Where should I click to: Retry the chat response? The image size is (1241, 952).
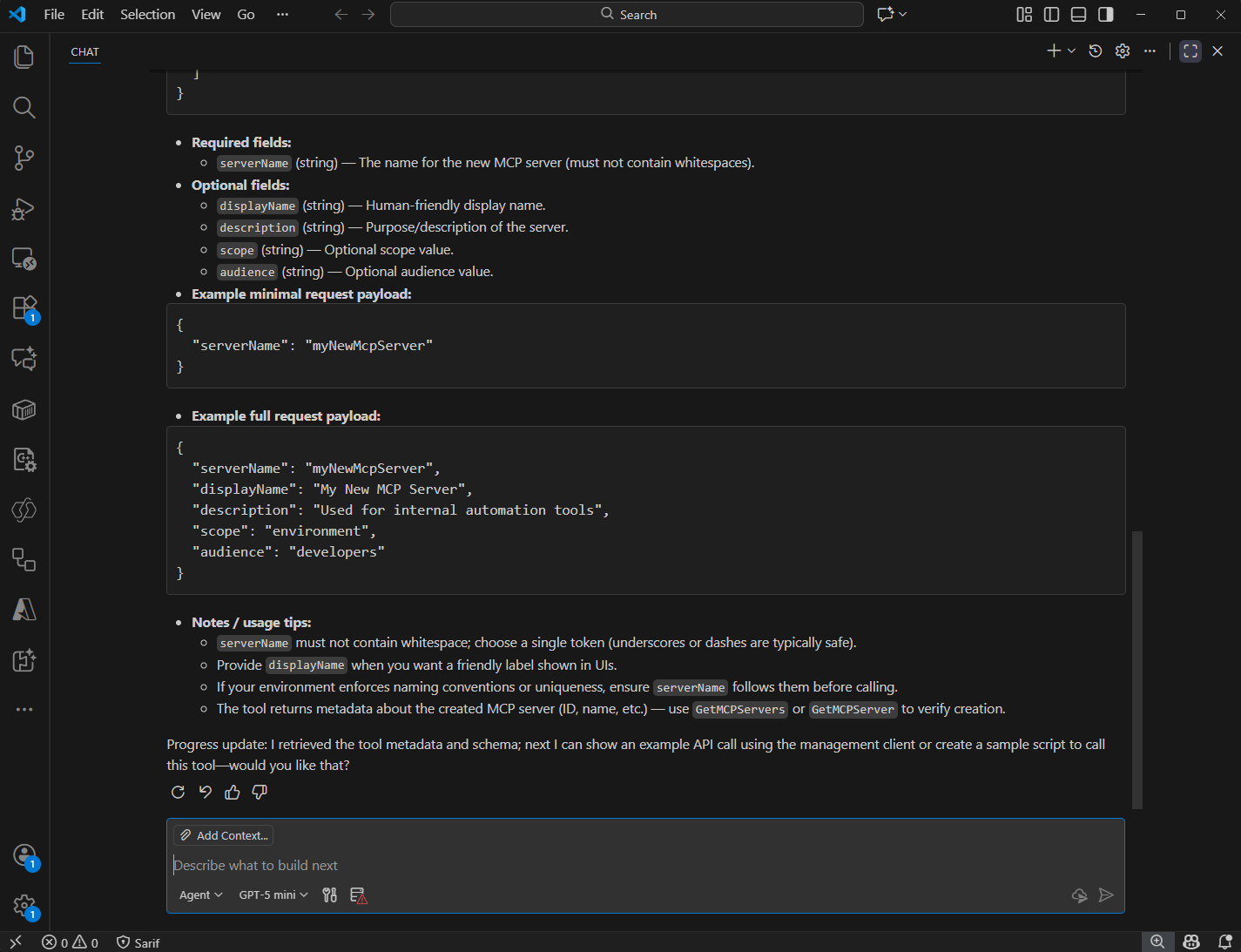178,792
